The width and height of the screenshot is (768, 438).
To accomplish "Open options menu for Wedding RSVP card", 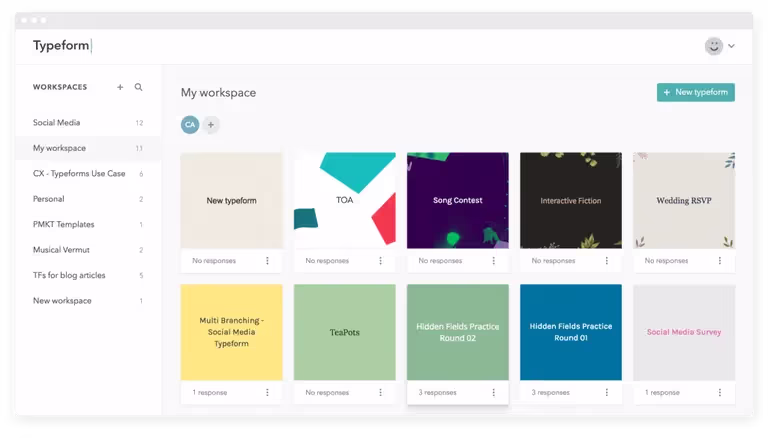I will coord(720,261).
